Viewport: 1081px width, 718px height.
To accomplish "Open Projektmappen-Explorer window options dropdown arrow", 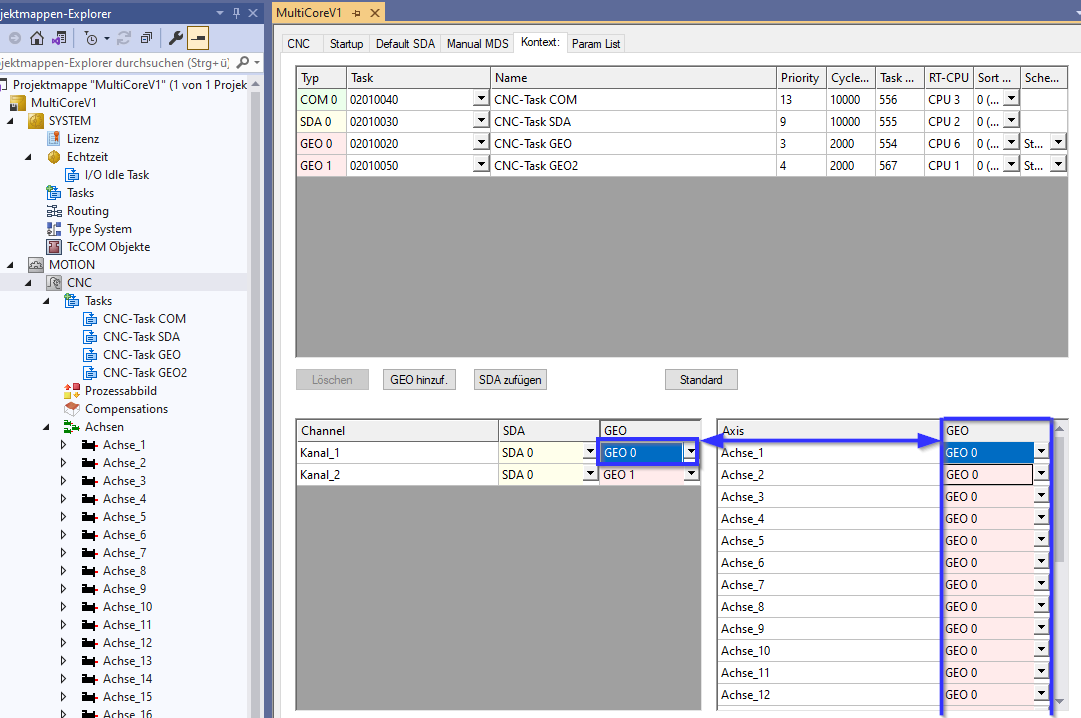I will (220, 13).
